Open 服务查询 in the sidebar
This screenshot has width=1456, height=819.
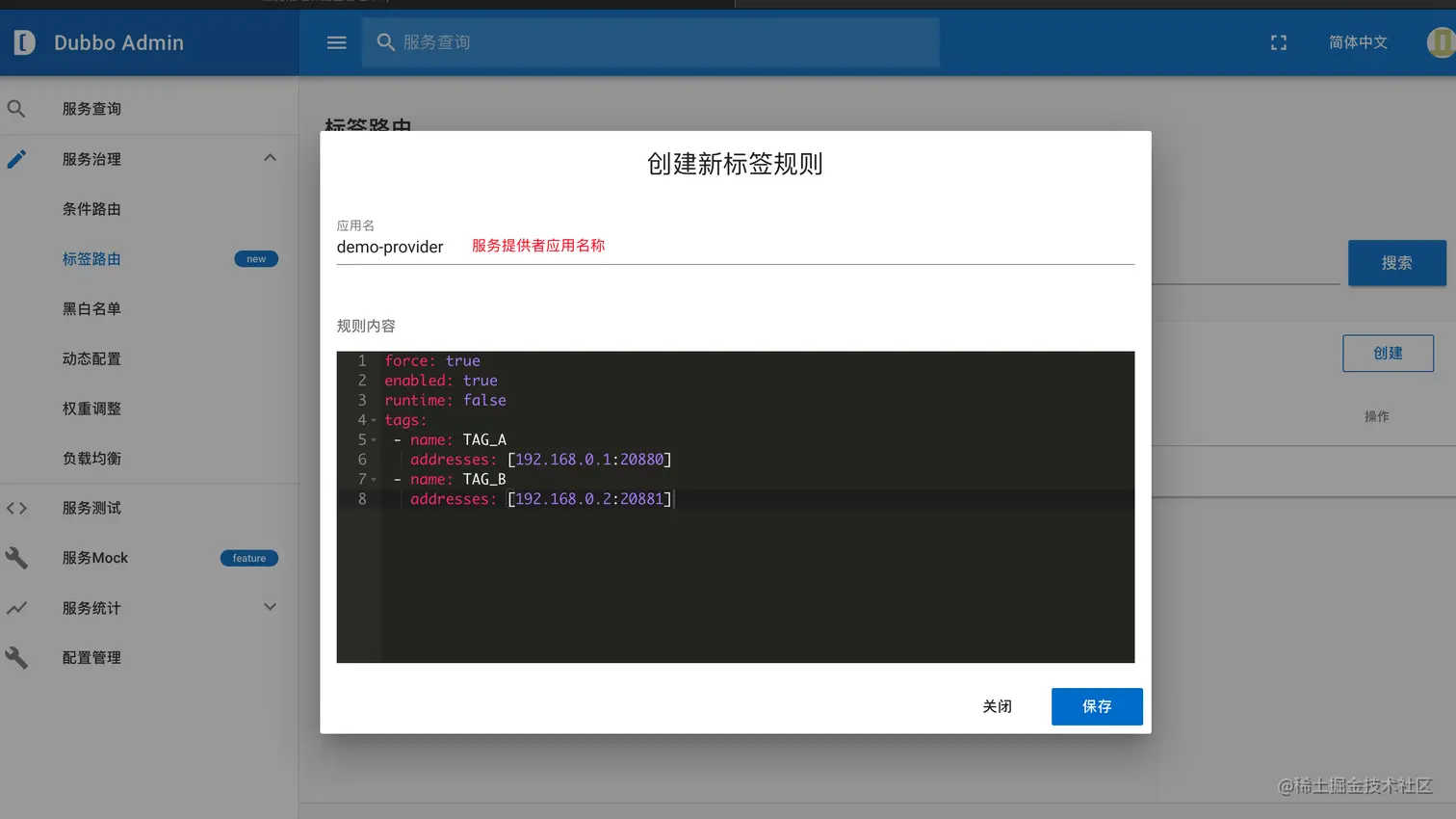click(x=91, y=109)
